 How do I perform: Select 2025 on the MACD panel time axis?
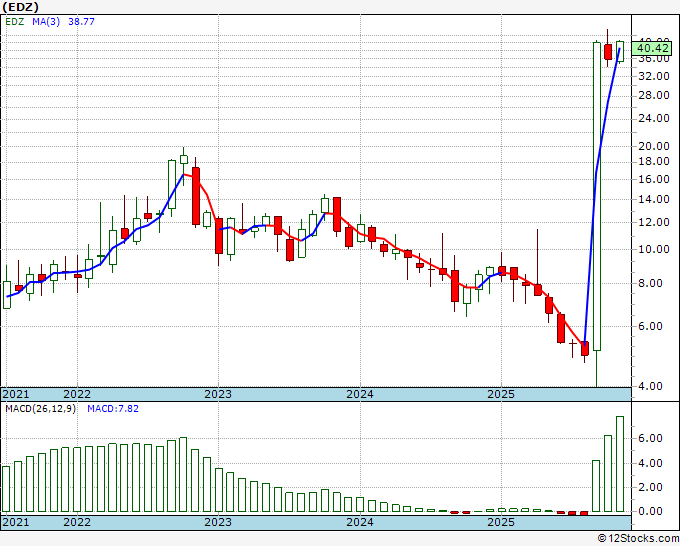coord(501,522)
